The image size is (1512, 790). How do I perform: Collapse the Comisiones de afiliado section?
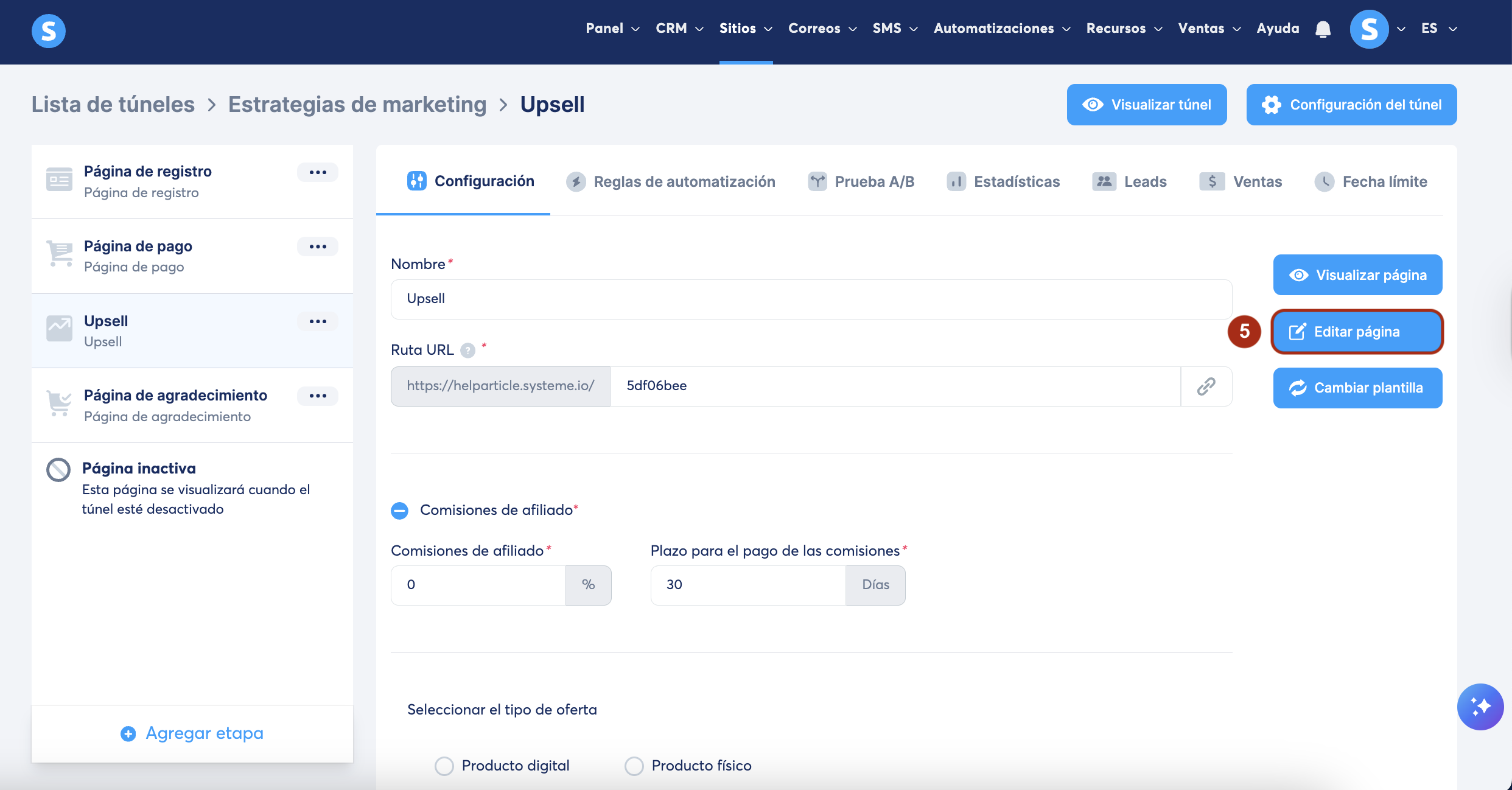point(400,510)
